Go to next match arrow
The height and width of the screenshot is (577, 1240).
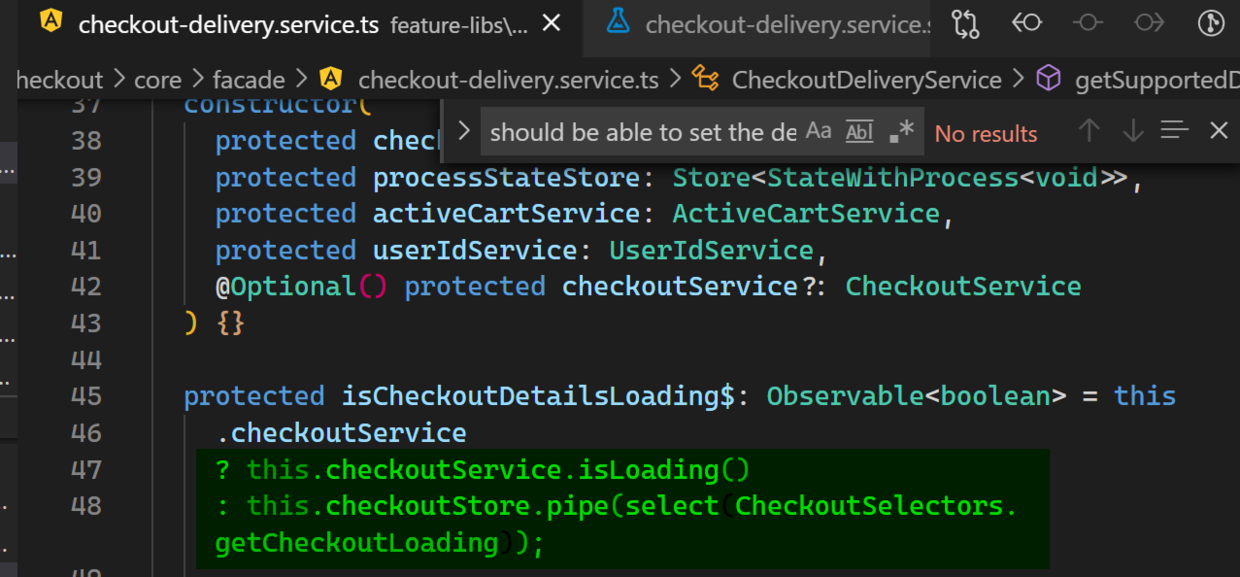[x=1132, y=130]
